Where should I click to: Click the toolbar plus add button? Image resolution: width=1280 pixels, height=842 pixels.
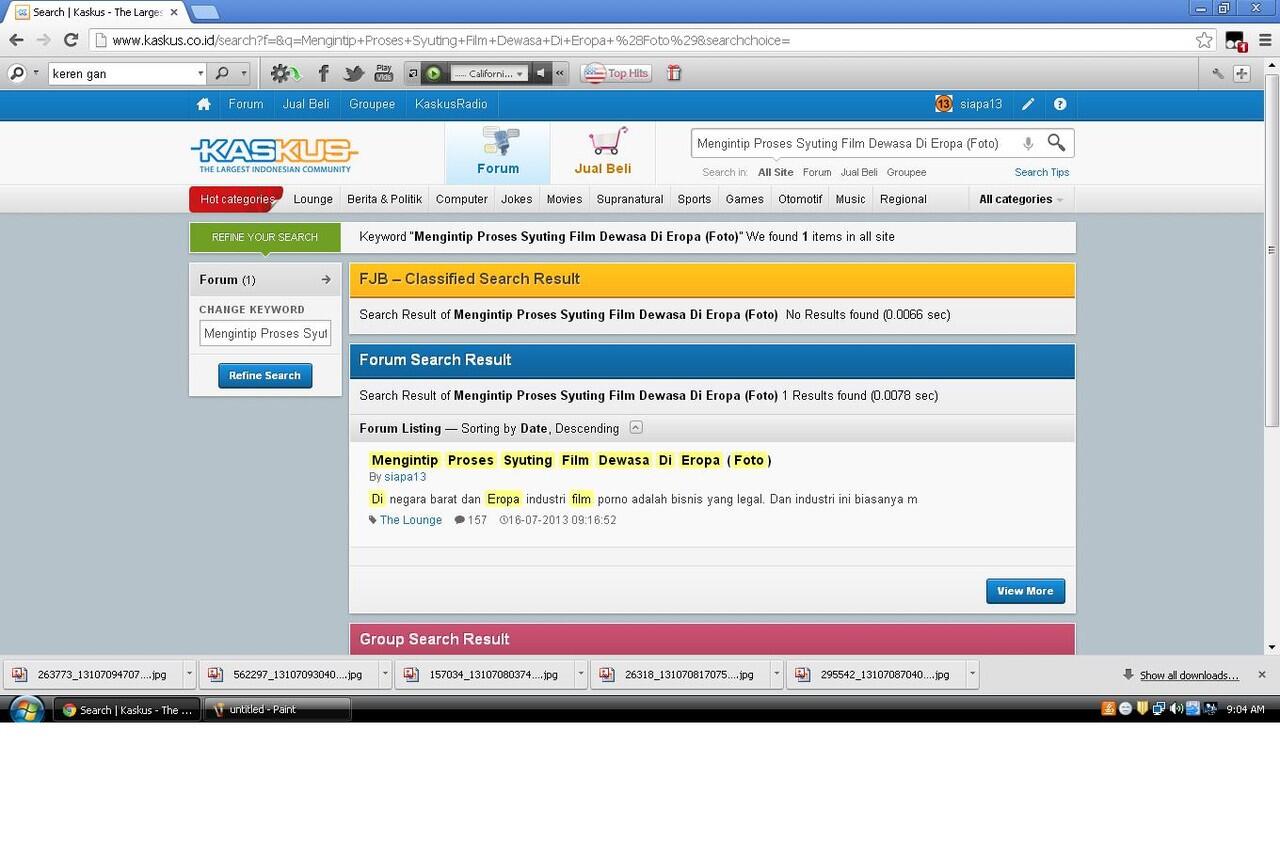[1241, 73]
